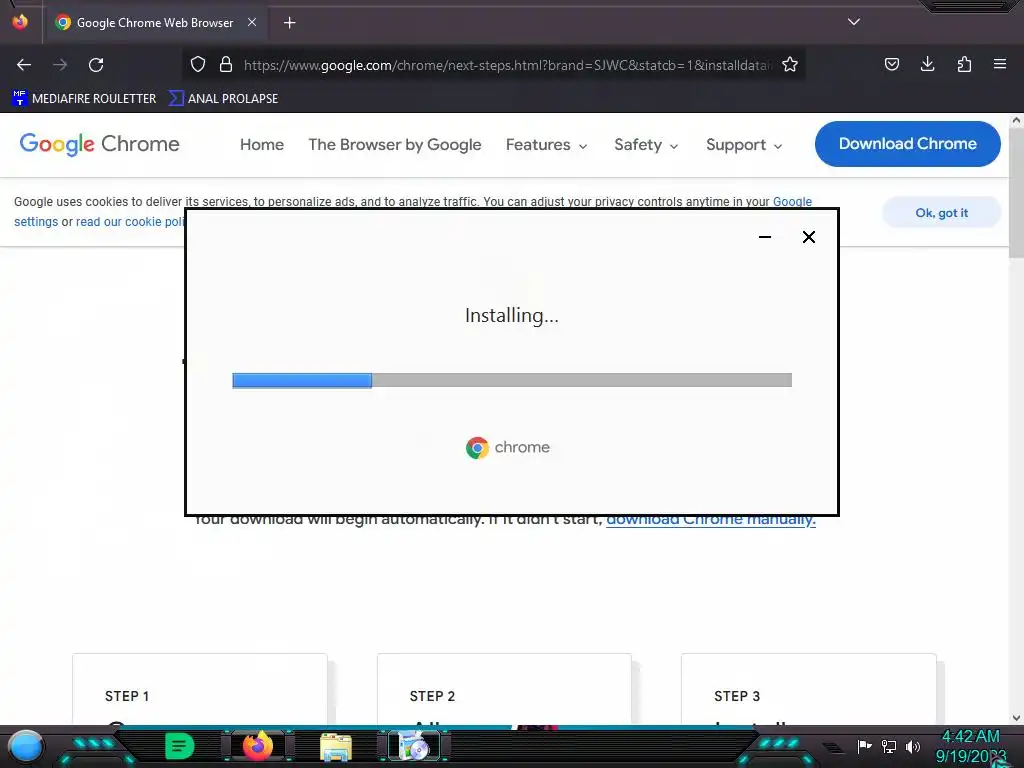Viewport: 1024px width, 768px height.
Task: Click the STEP 1 card
Action: coord(199,689)
